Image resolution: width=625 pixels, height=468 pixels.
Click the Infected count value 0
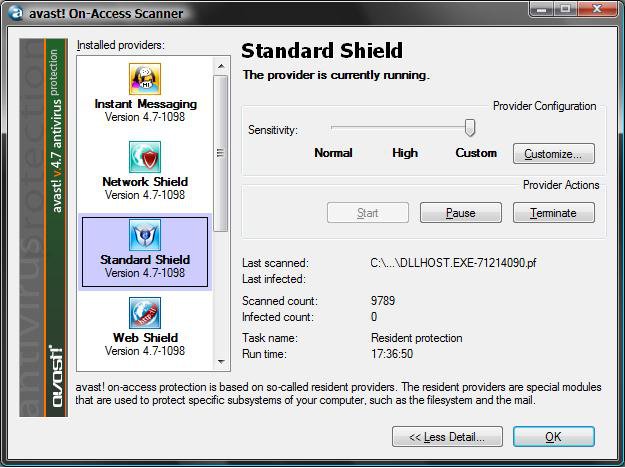pos(374,317)
